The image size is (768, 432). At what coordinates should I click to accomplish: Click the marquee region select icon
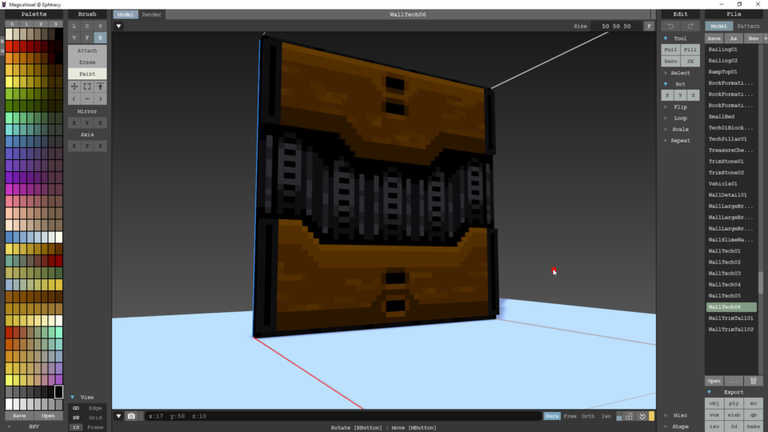[87, 87]
